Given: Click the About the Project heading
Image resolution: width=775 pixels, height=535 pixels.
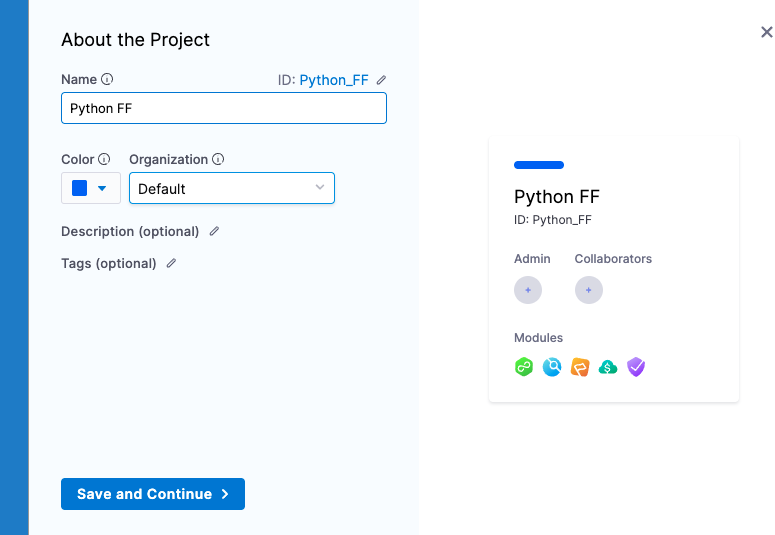Looking at the screenshot, I should [x=135, y=40].
